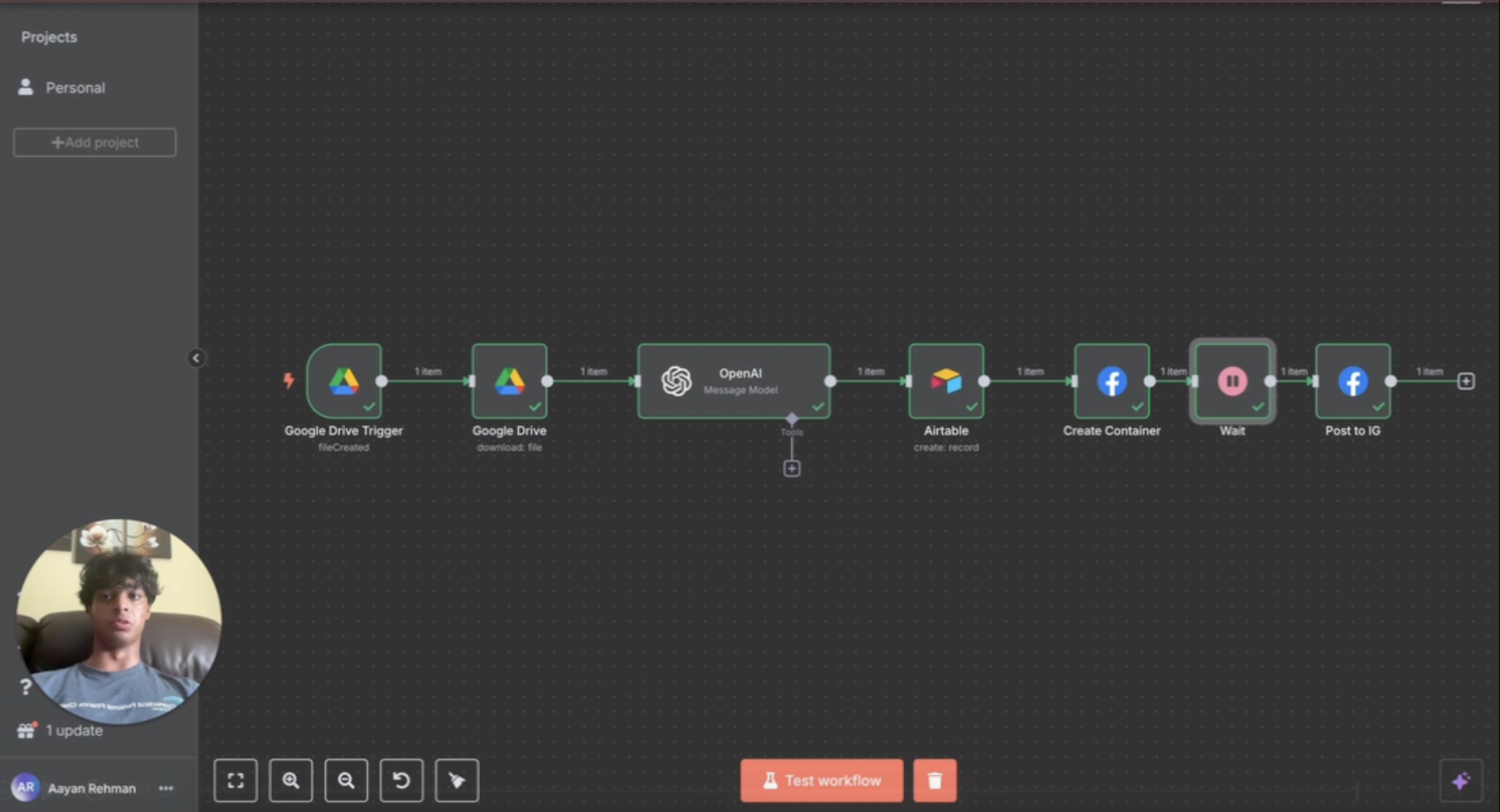Image resolution: width=1500 pixels, height=812 pixels.
Task: Open the AI assistant sparkle button
Action: tap(1461, 780)
